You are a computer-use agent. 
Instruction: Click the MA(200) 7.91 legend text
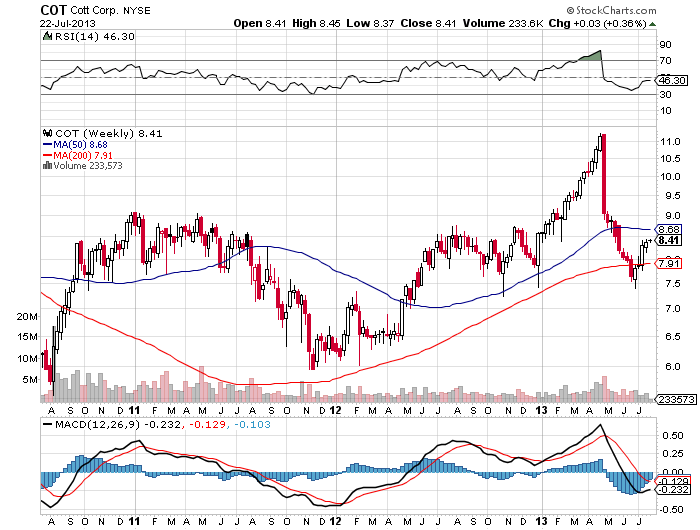tap(83, 155)
